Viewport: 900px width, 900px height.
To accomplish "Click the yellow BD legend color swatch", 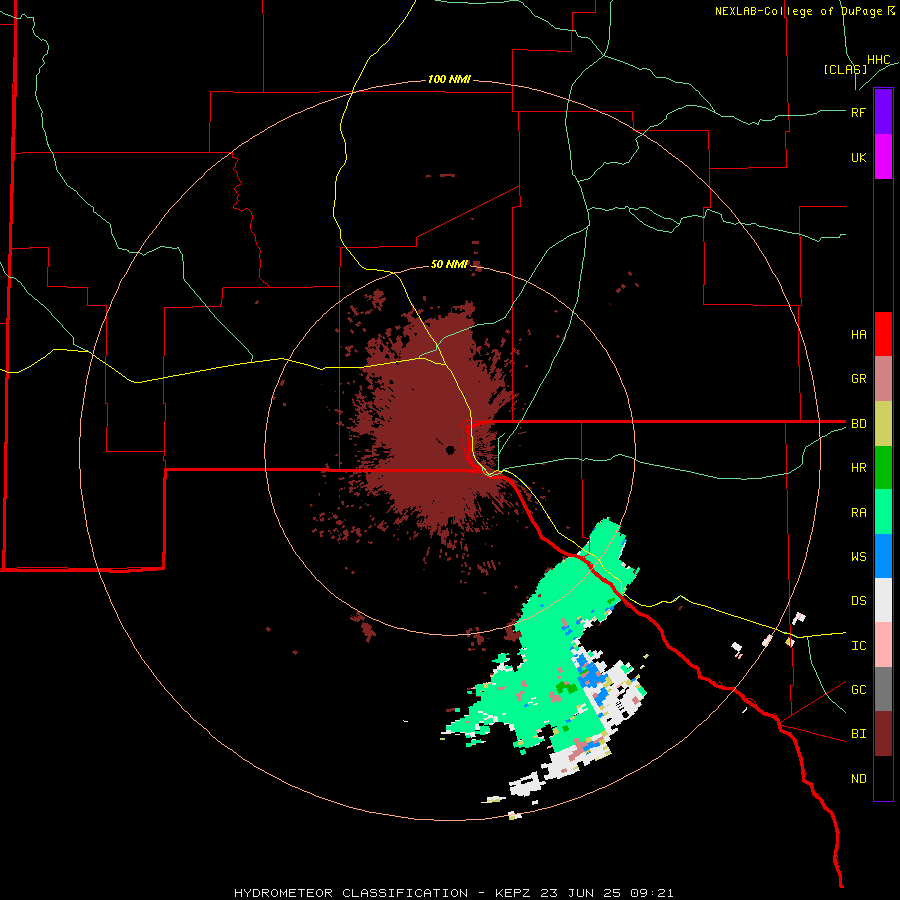I will point(883,424).
